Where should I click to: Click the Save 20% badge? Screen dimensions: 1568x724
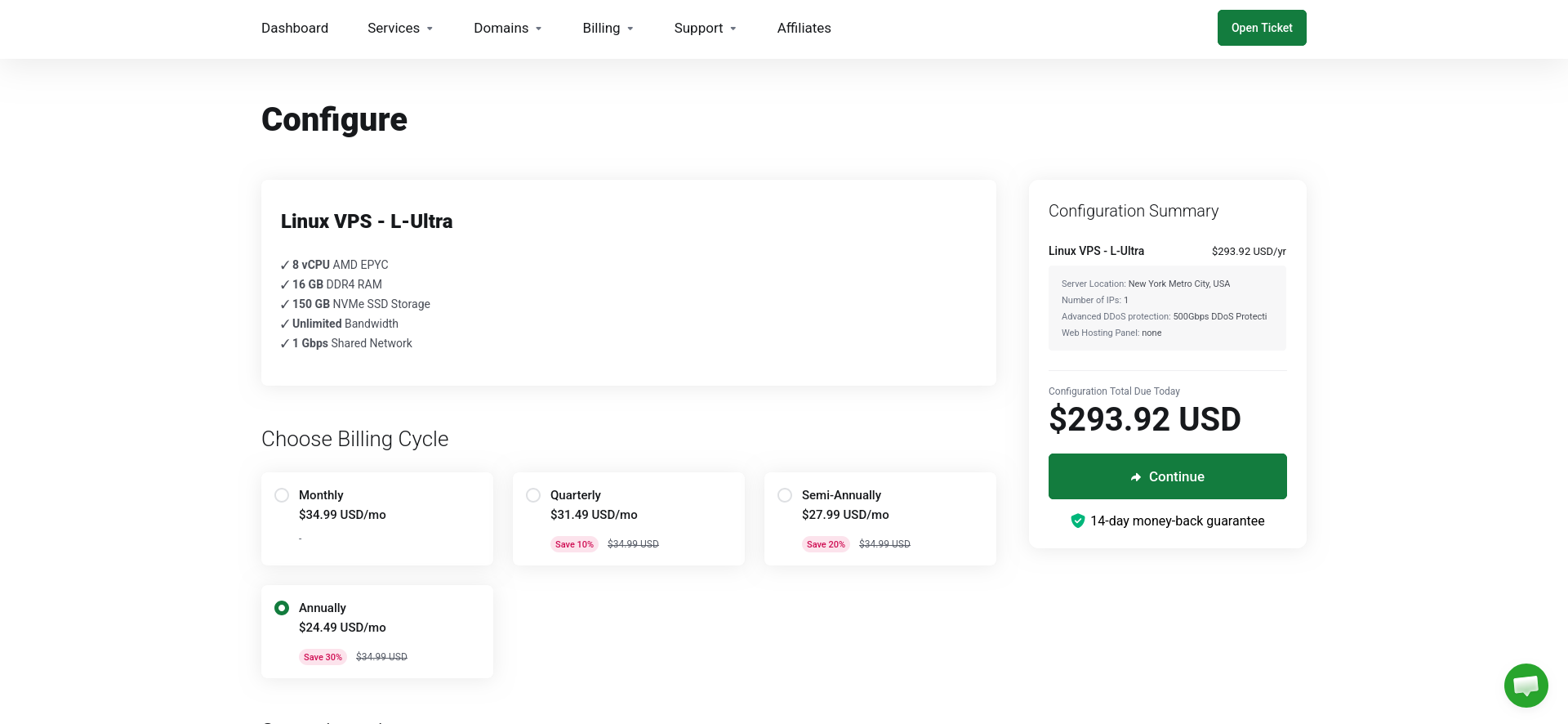click(x=826, y=544)
